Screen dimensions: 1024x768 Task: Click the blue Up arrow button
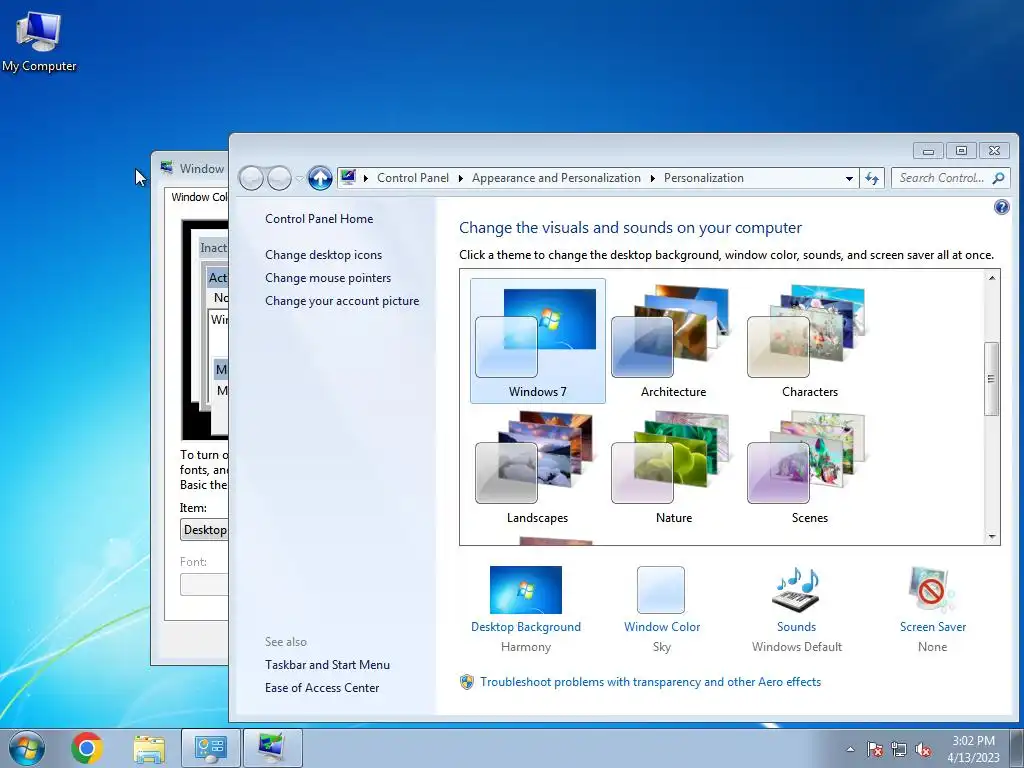320,178
